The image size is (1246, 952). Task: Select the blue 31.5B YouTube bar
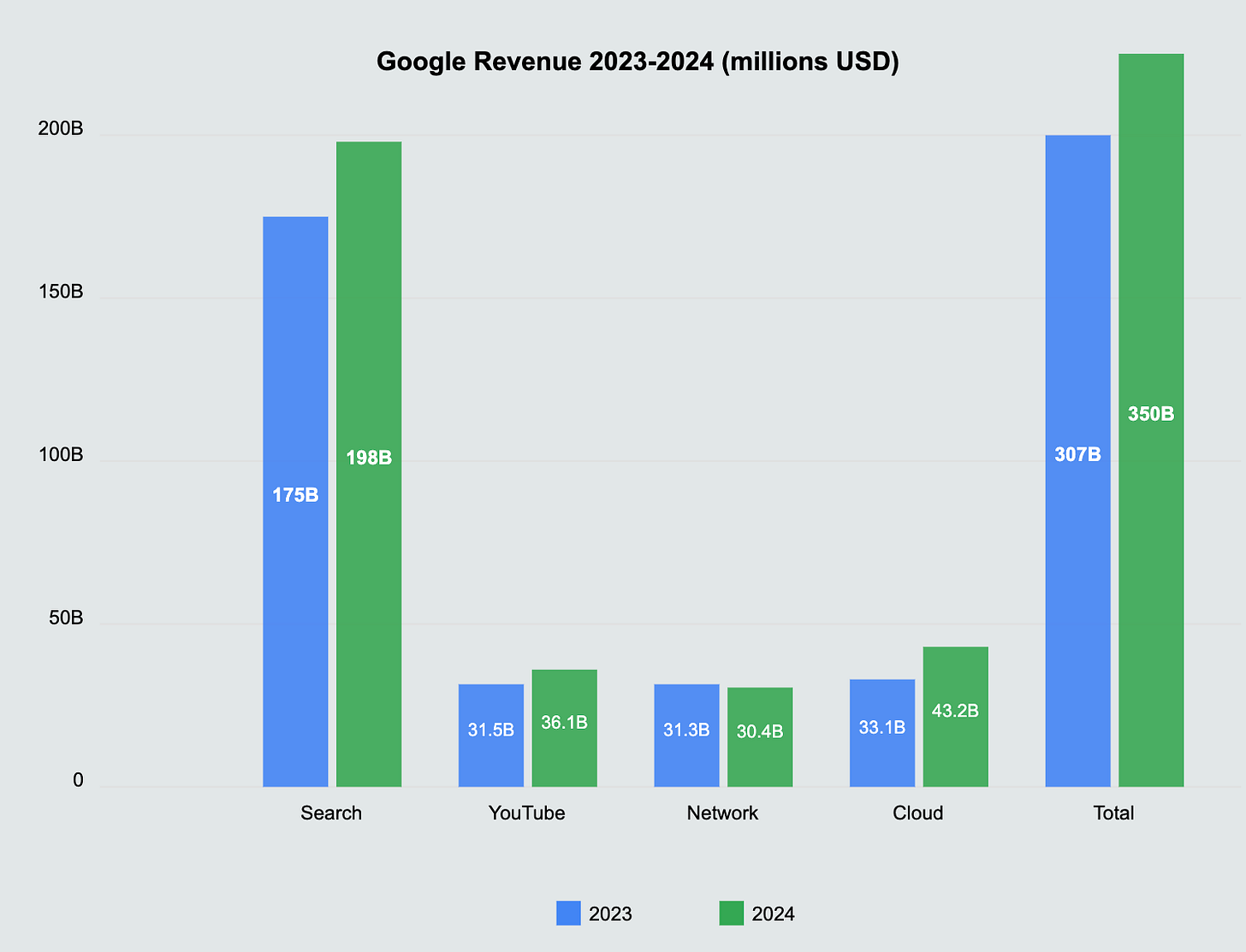click(491, 731)
